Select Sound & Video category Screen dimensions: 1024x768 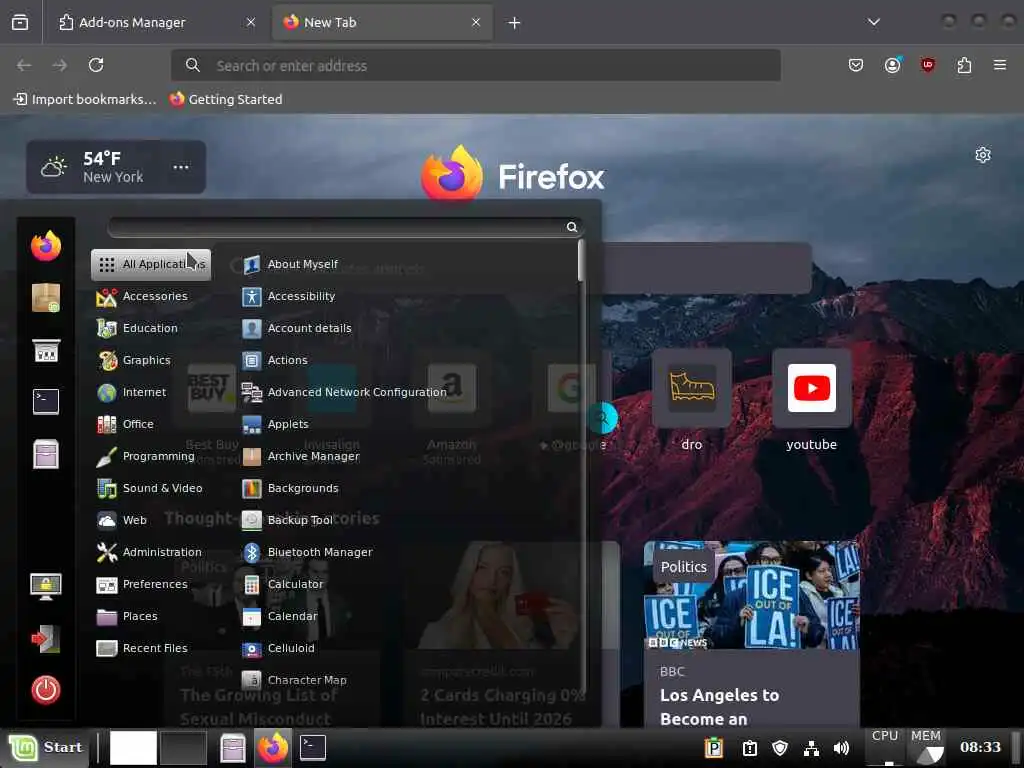tap(151, 488)
